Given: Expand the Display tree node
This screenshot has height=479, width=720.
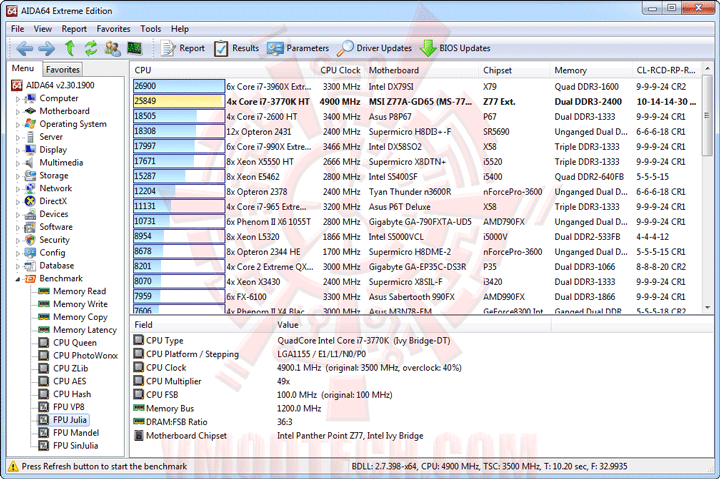Looking at the screenshot, I should [x=17, y=150].
